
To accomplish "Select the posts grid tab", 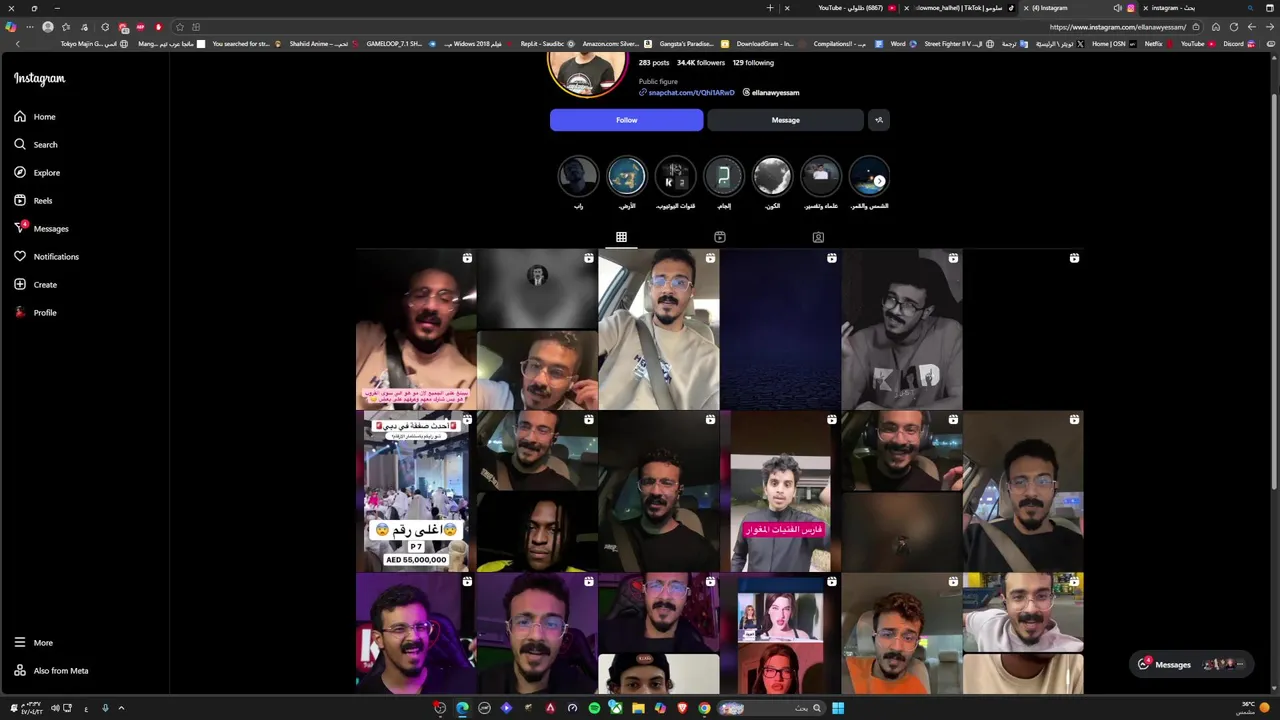I will click(621, 237).
